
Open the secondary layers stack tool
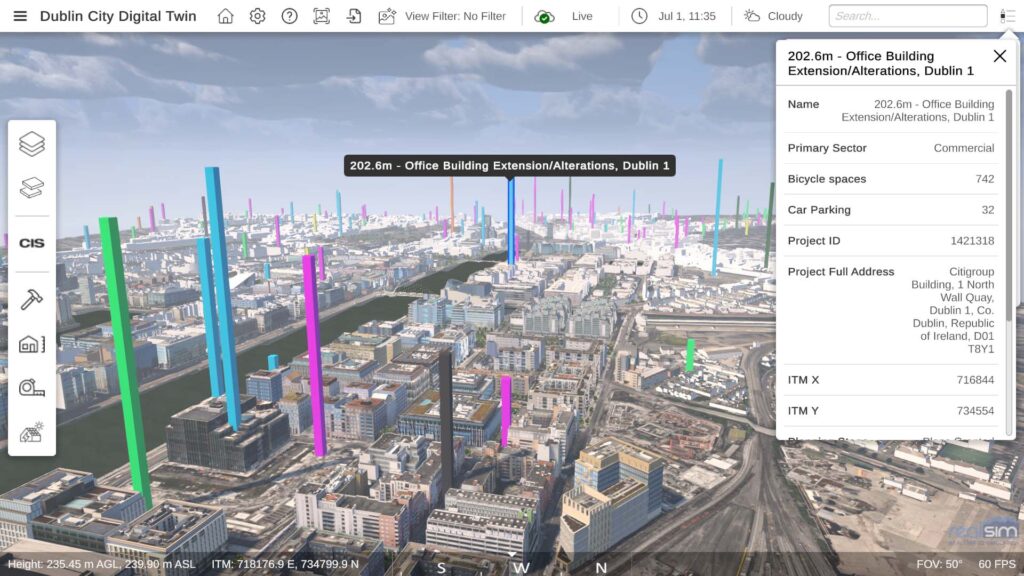click(31, 188)
